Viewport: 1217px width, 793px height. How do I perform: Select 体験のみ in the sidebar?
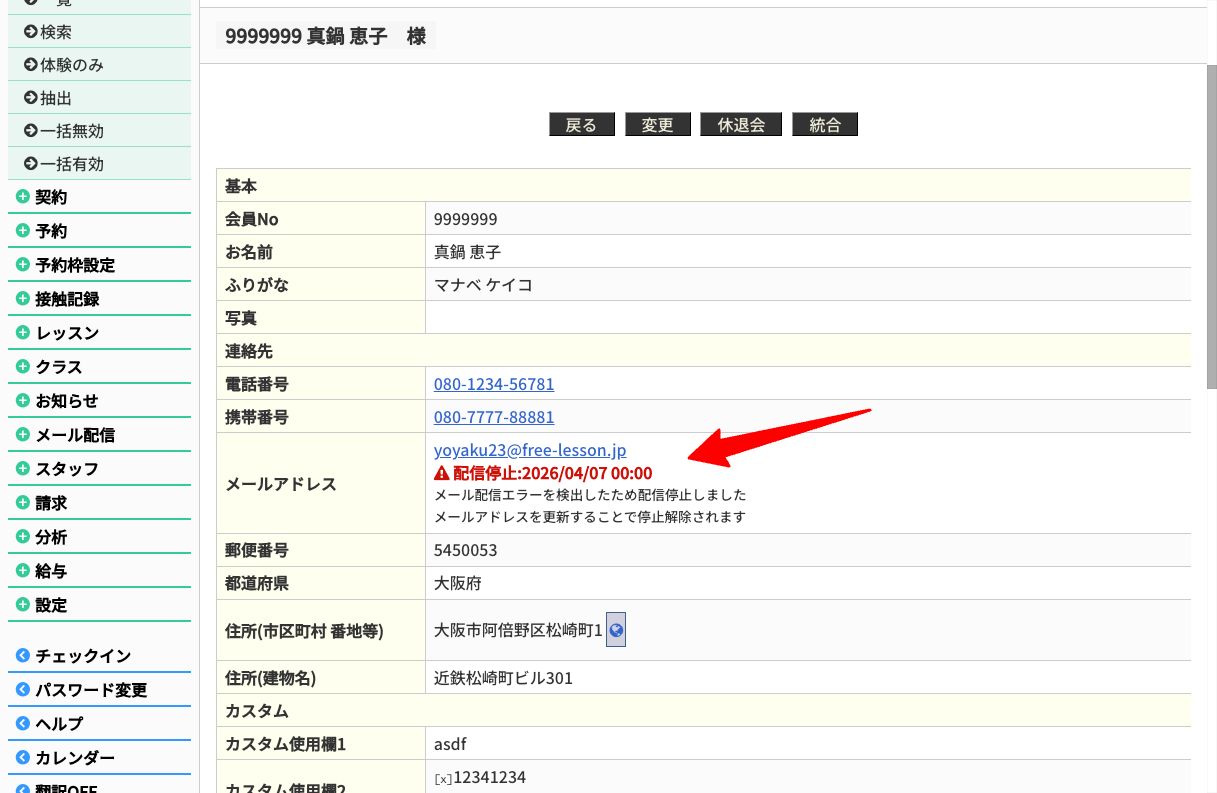[71, 65]
